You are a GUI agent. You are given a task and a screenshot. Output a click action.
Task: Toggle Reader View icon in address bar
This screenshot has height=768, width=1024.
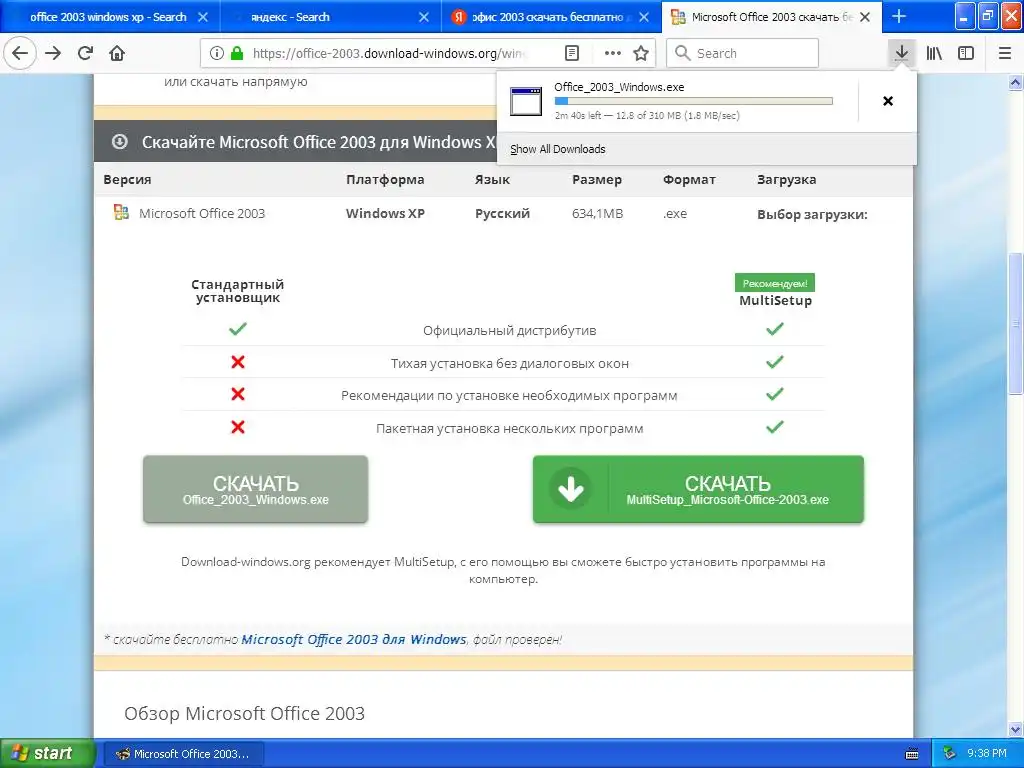572,53
